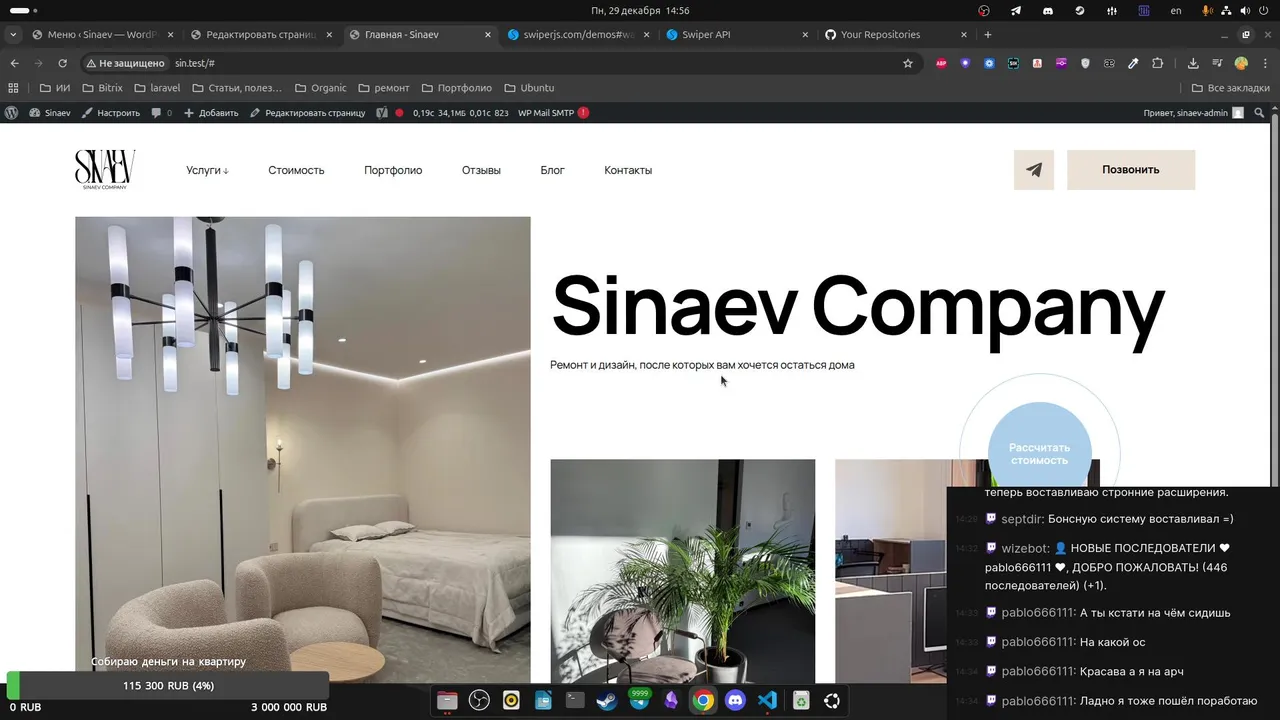
Task: Open the Chrome profile avatar
Action: [1241, 63]
